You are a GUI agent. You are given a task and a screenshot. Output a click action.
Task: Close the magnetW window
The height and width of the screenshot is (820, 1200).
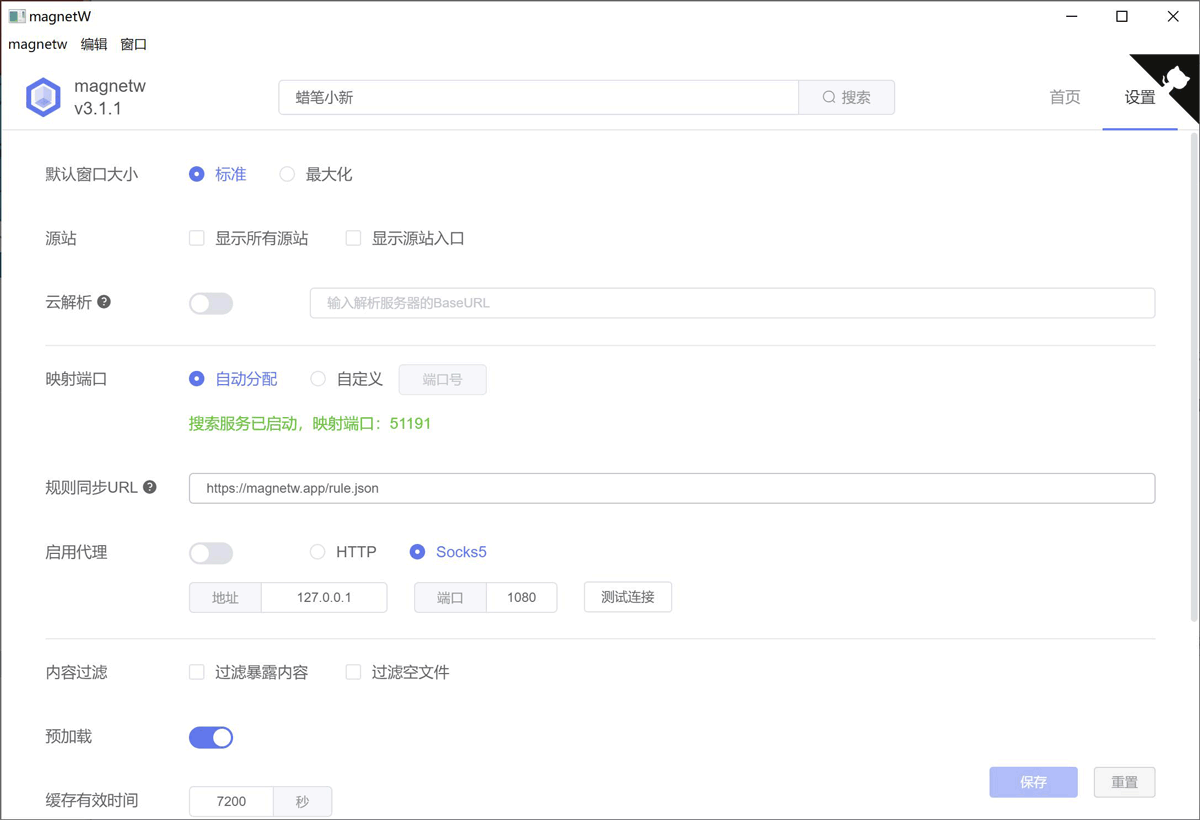pyautogui.click(x=1173, y=16)
